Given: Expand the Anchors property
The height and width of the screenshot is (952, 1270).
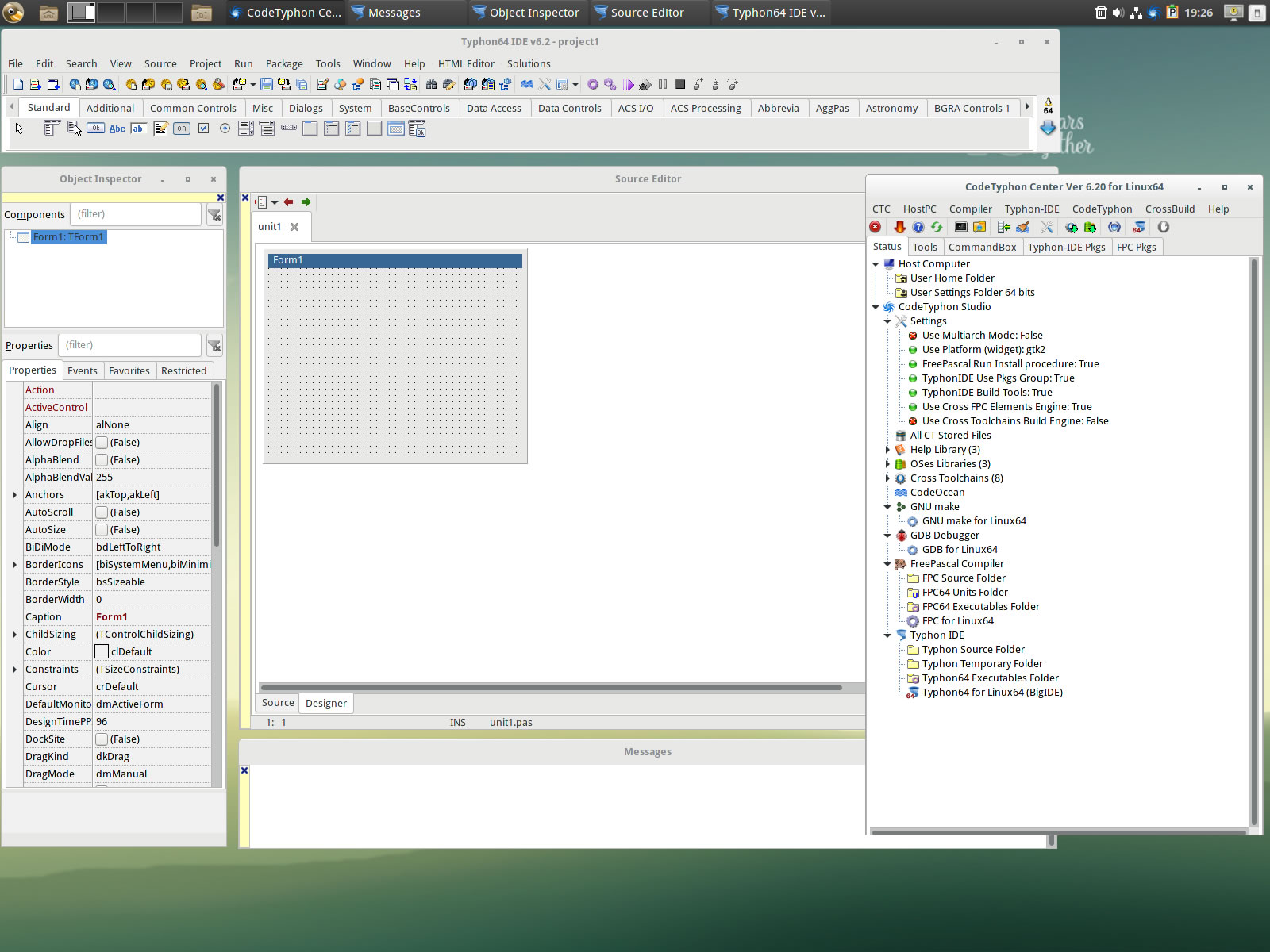Looking at the screenshot, I should (14, 495).
